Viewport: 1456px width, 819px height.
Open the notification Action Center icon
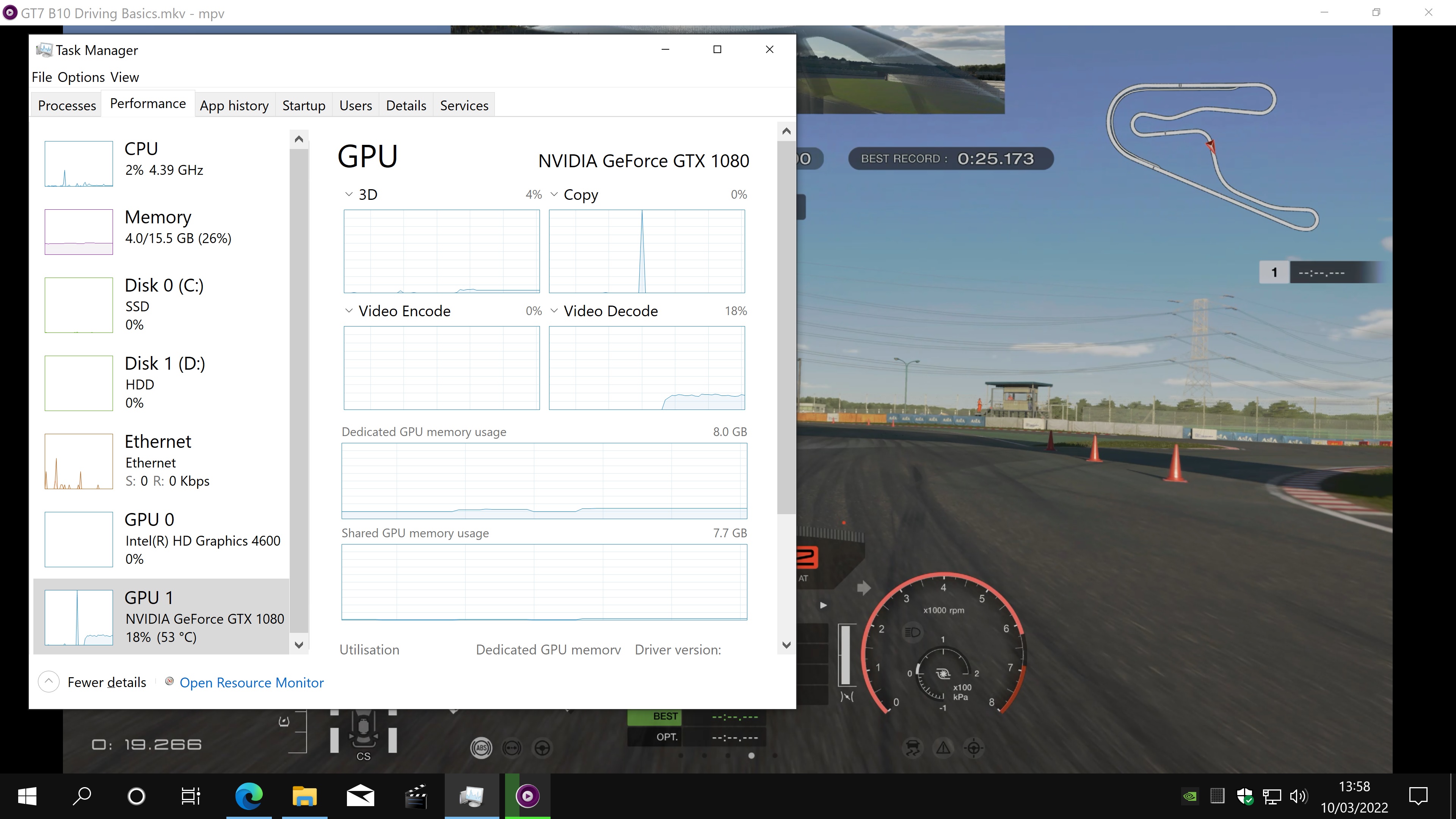[1418, 796]
